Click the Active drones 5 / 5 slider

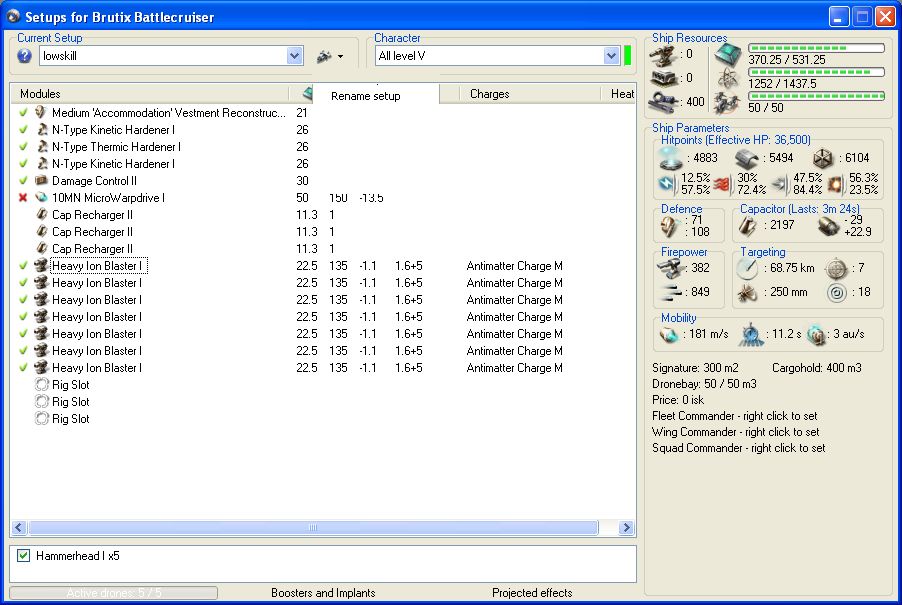(114, 593)
